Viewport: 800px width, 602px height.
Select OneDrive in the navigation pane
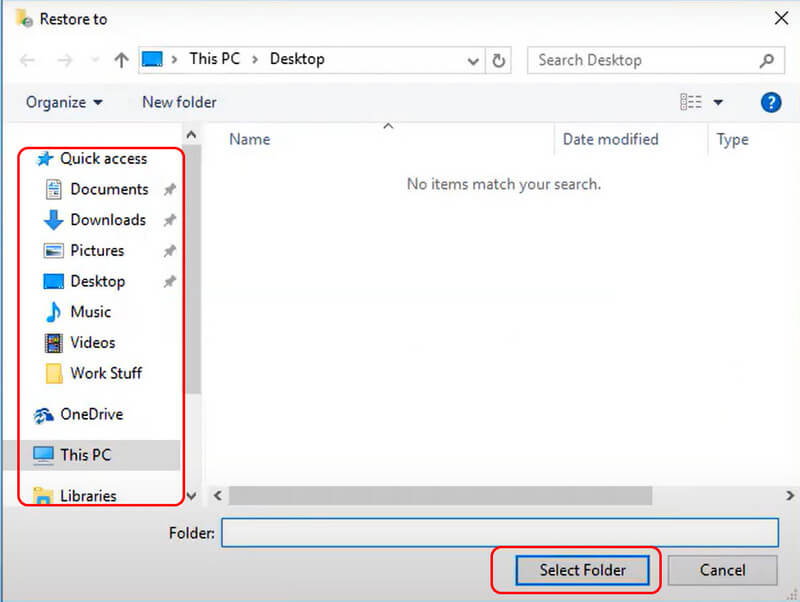click(x=91, y=414)
